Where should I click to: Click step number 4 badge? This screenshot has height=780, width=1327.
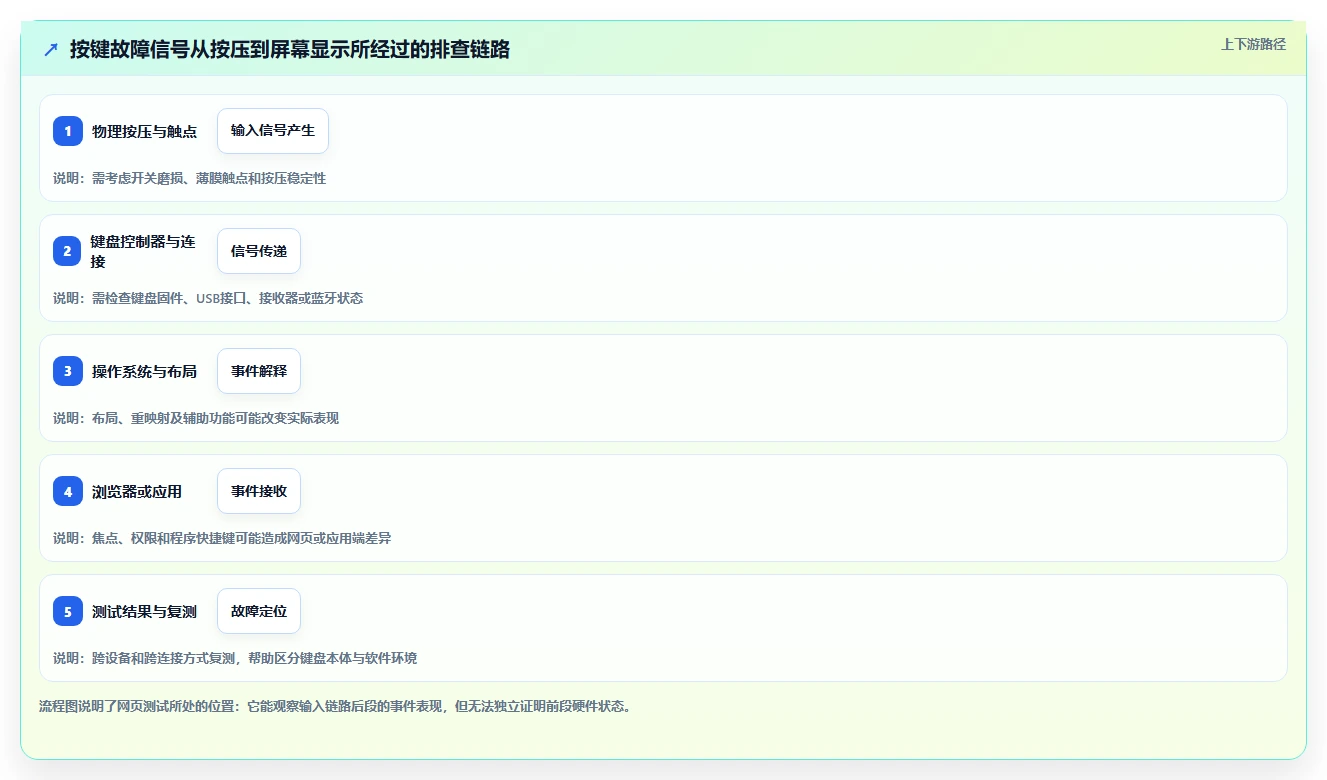[x=68, y=491]
